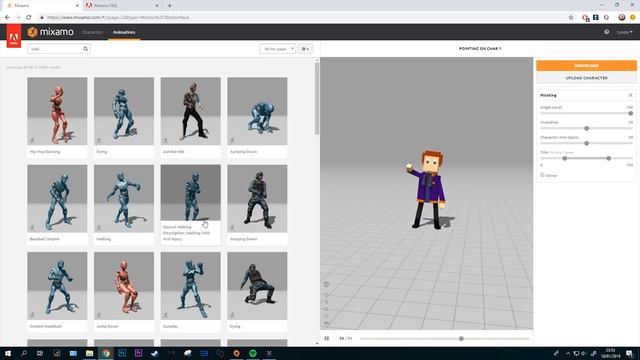The height and width of the screenshot is (360, 640).
Task: Click the Upload Character button
Action: pyautogui.click(x=586, y=78)
